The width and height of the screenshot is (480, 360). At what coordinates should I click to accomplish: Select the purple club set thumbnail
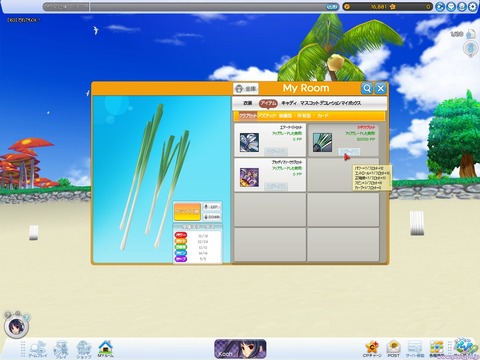249,177
